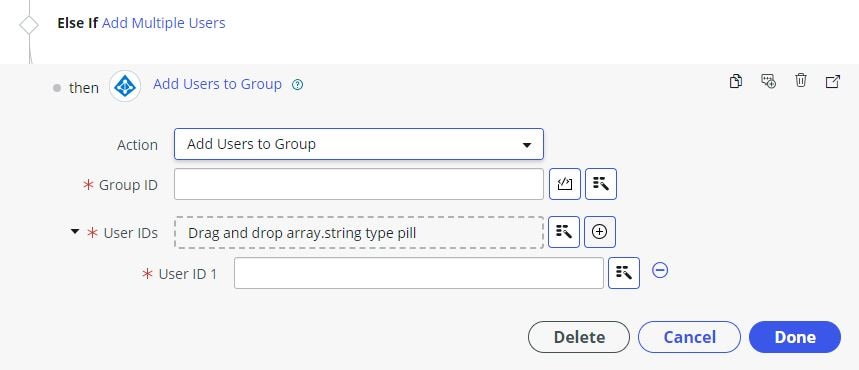This screenshot has width=859, height=370.
Task: Click the add annotation comment icon
Action: coord(769,82)
